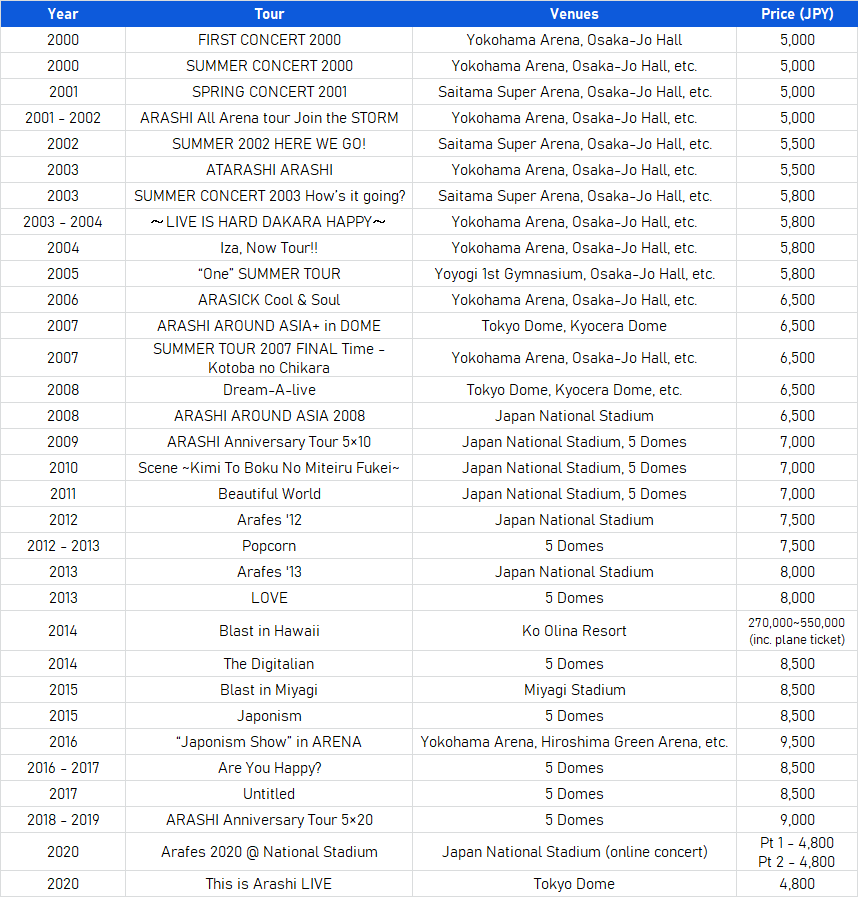Click the Pt 1 - 4,800 price cell
The image size is (858, 897).
[797, 852]
